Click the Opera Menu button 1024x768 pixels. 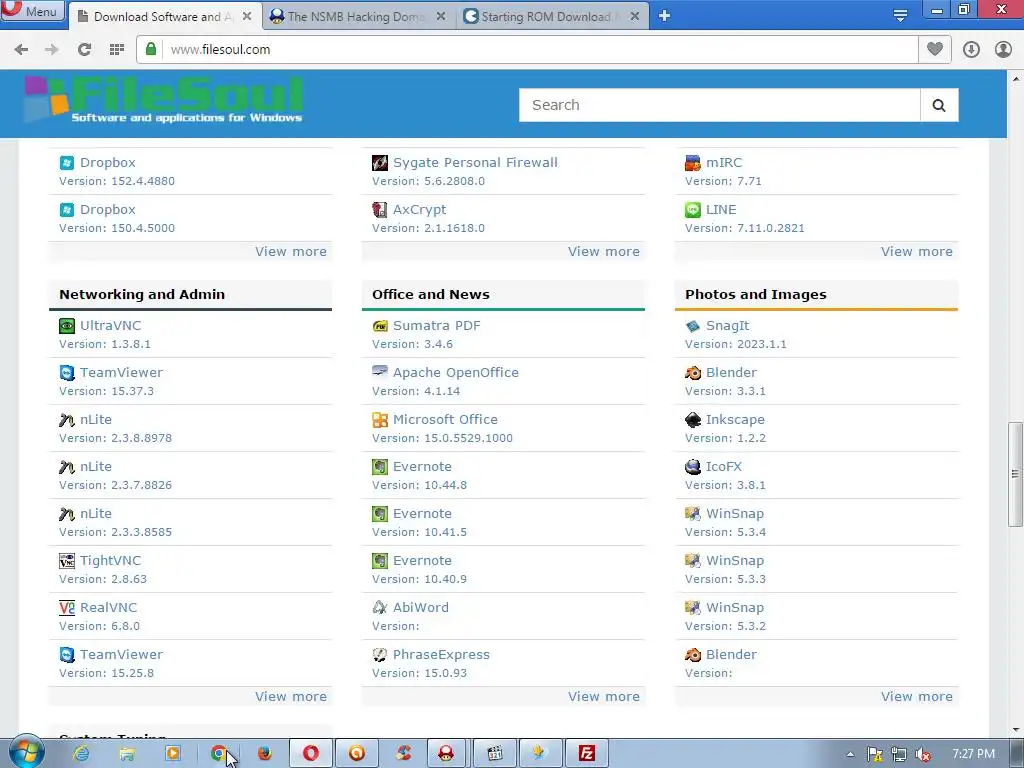(32, 10)
